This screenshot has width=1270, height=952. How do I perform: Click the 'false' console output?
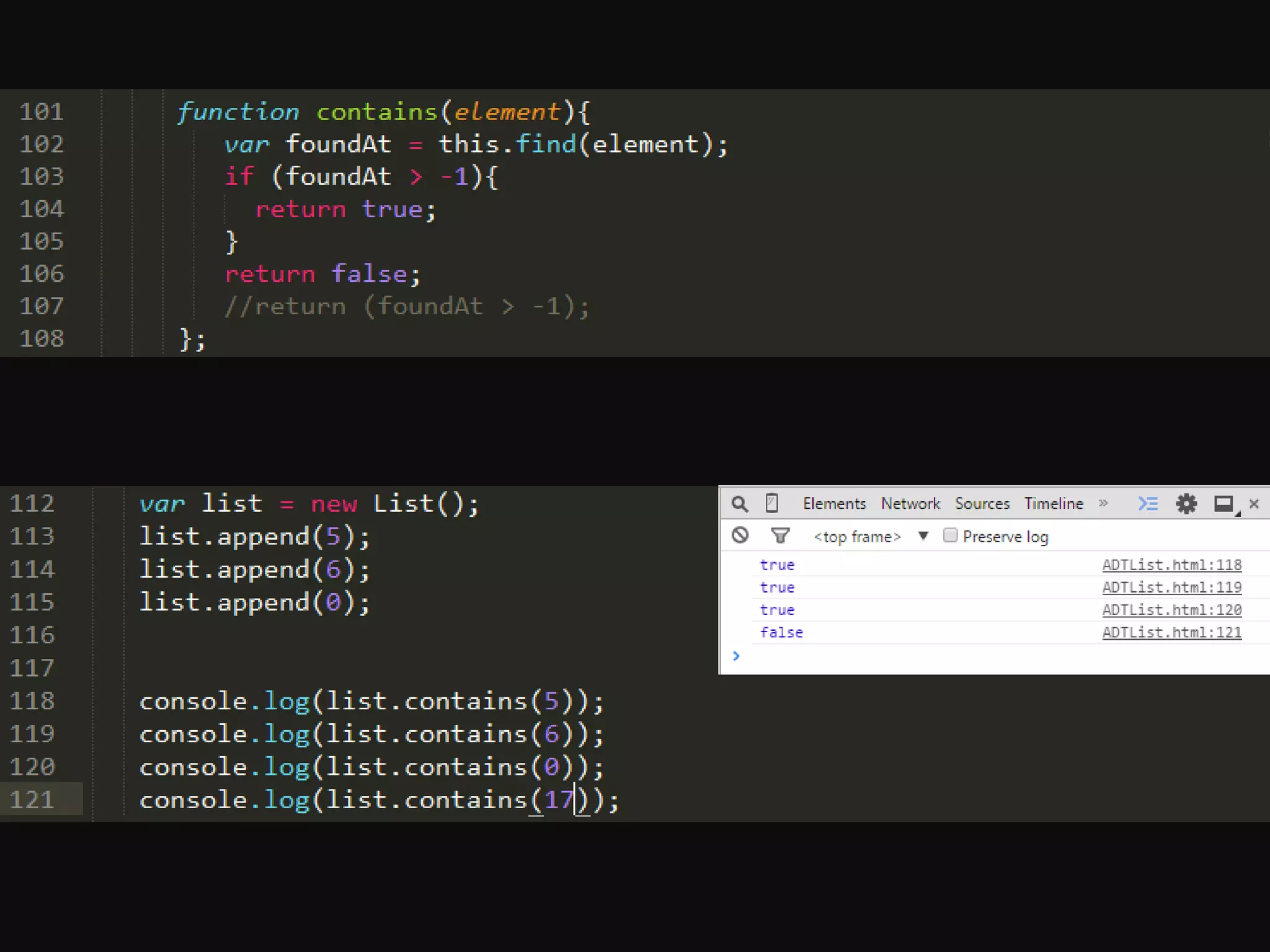(x=781, y=633)
